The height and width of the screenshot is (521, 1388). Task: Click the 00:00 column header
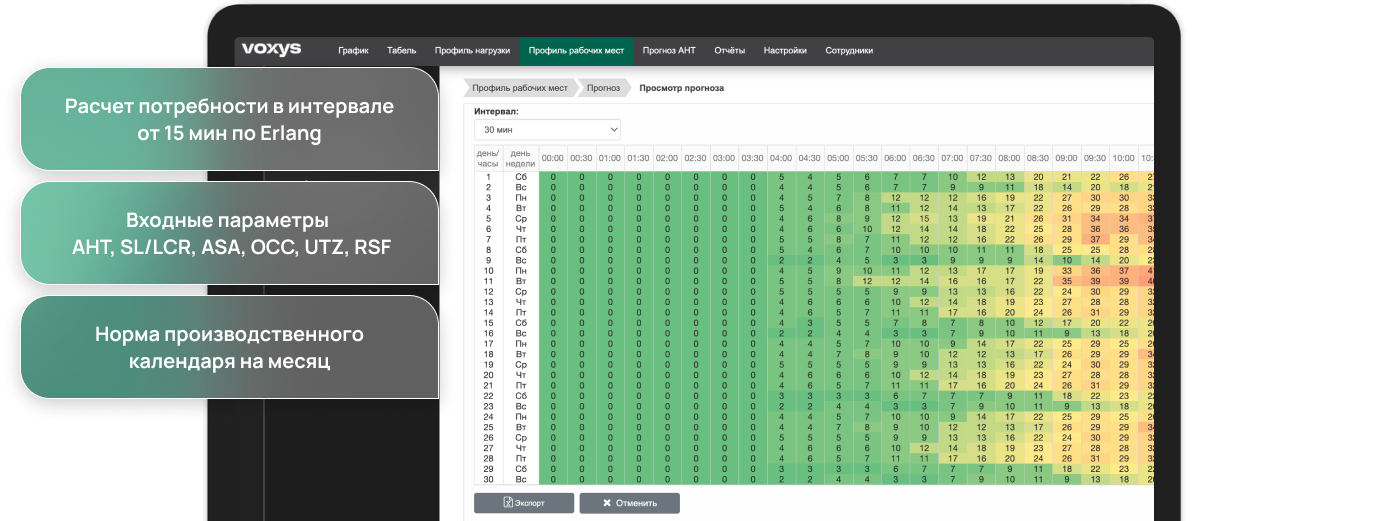coord(552,158)
